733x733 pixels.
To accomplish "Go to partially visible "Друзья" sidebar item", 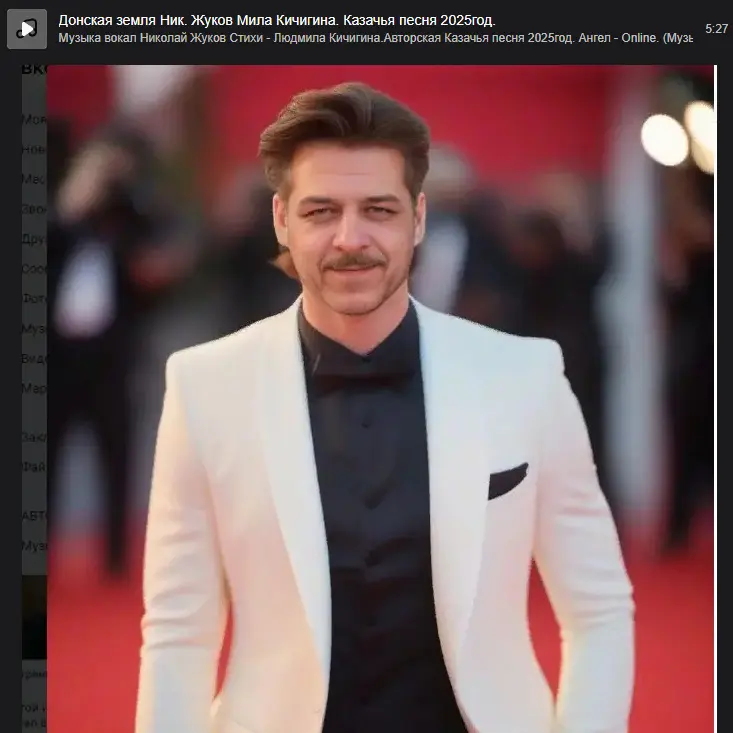I will [x=33, y=239].
